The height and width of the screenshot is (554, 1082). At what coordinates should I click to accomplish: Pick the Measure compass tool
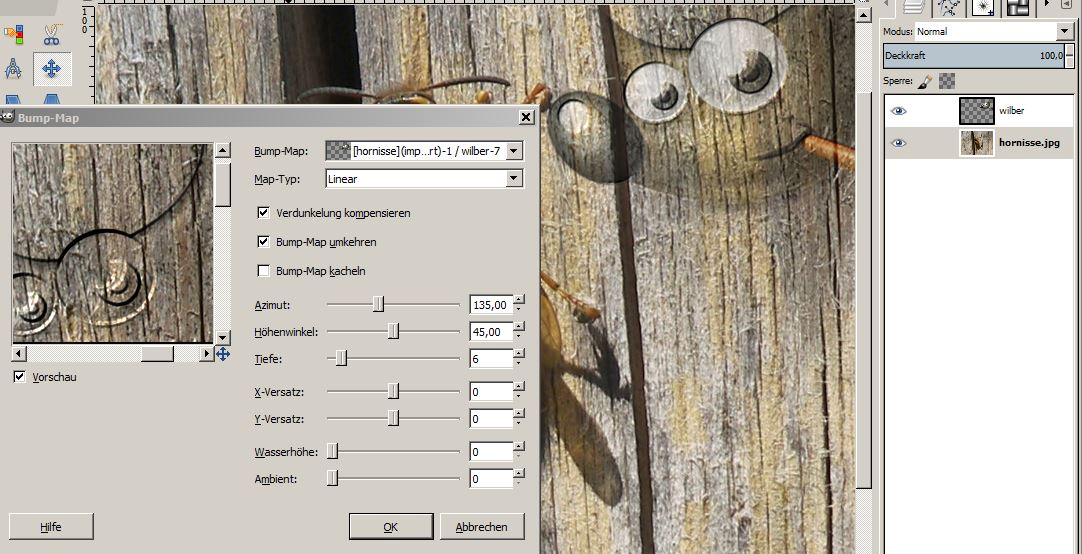tap(14, 68)
